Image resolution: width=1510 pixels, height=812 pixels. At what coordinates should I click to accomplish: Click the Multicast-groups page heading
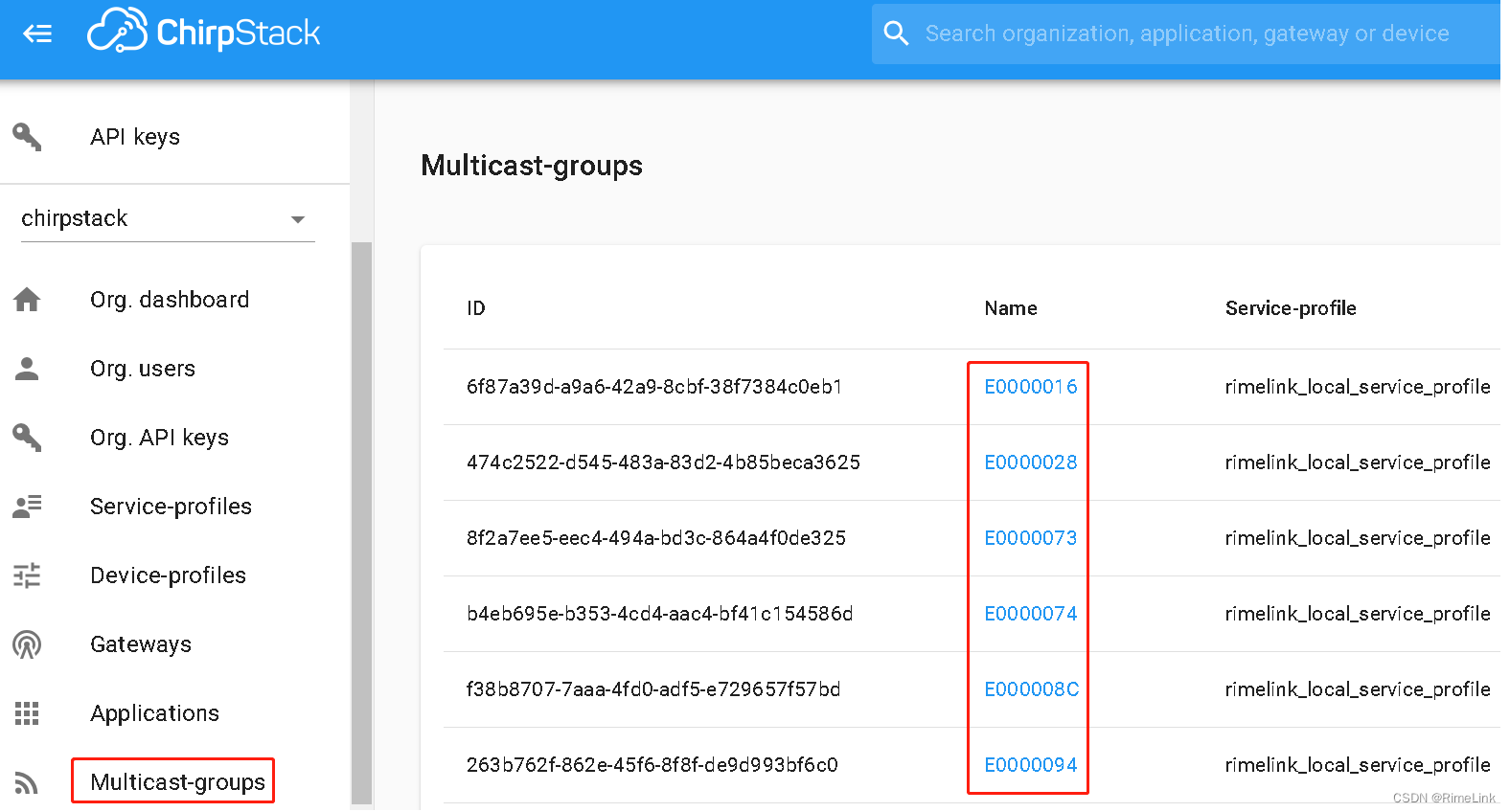532,166
